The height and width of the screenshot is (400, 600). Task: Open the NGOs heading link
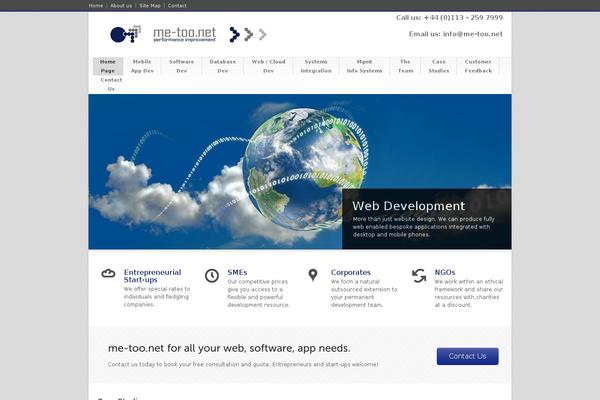coord(445,273)
